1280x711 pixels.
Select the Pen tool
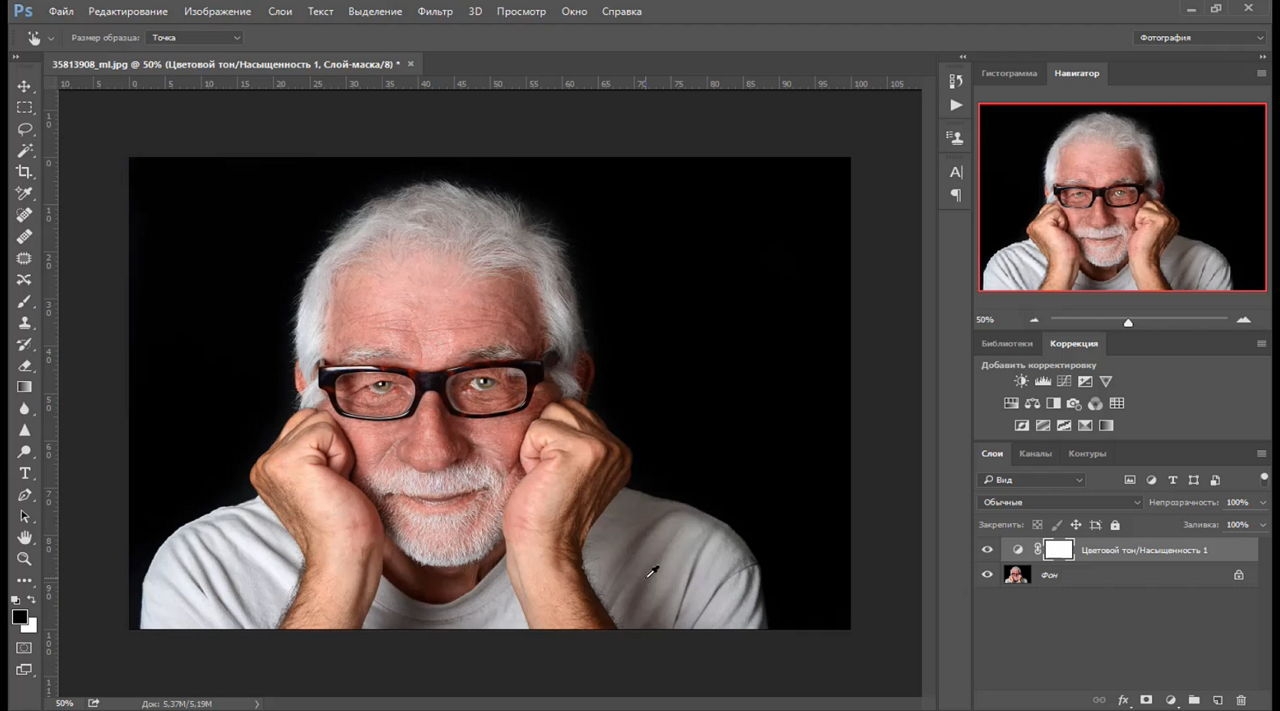(x=25, y=495)
